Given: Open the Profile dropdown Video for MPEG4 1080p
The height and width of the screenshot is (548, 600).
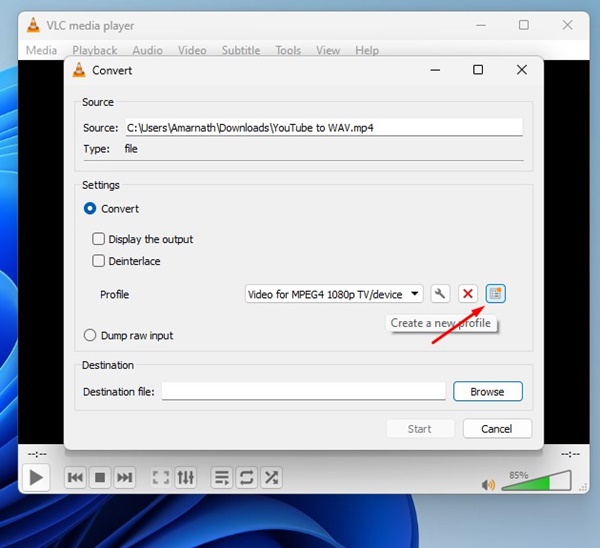Looking at the screenshot, I should 334,294.
